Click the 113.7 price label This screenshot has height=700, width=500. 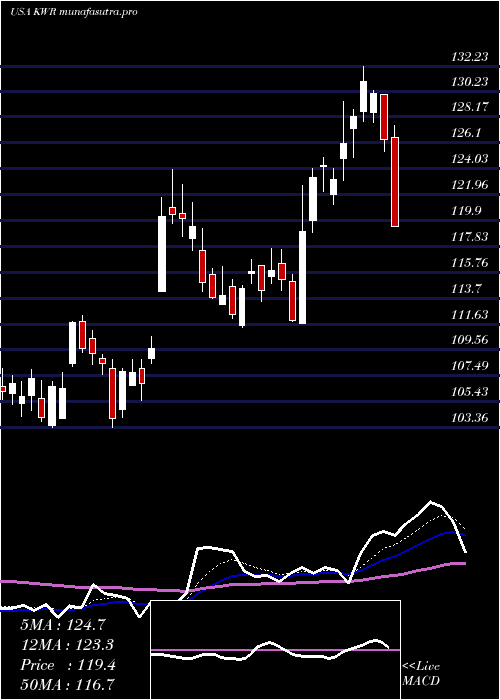point(466,288)
